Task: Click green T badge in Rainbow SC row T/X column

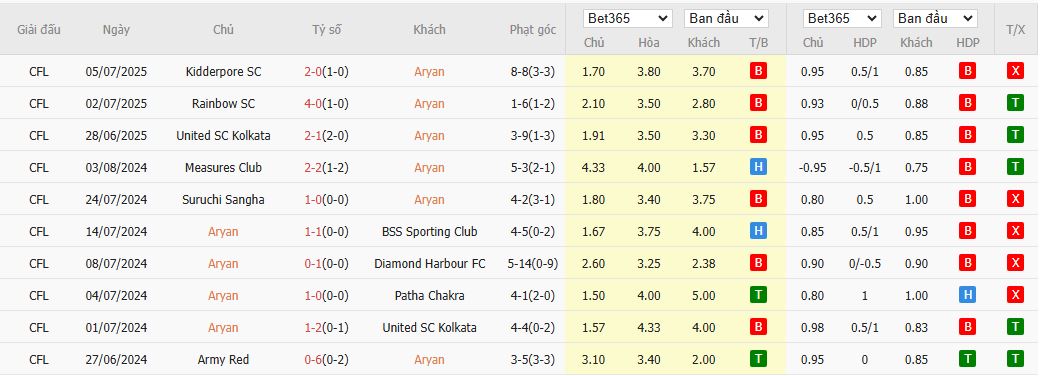Action: (x=1014, y=103)
